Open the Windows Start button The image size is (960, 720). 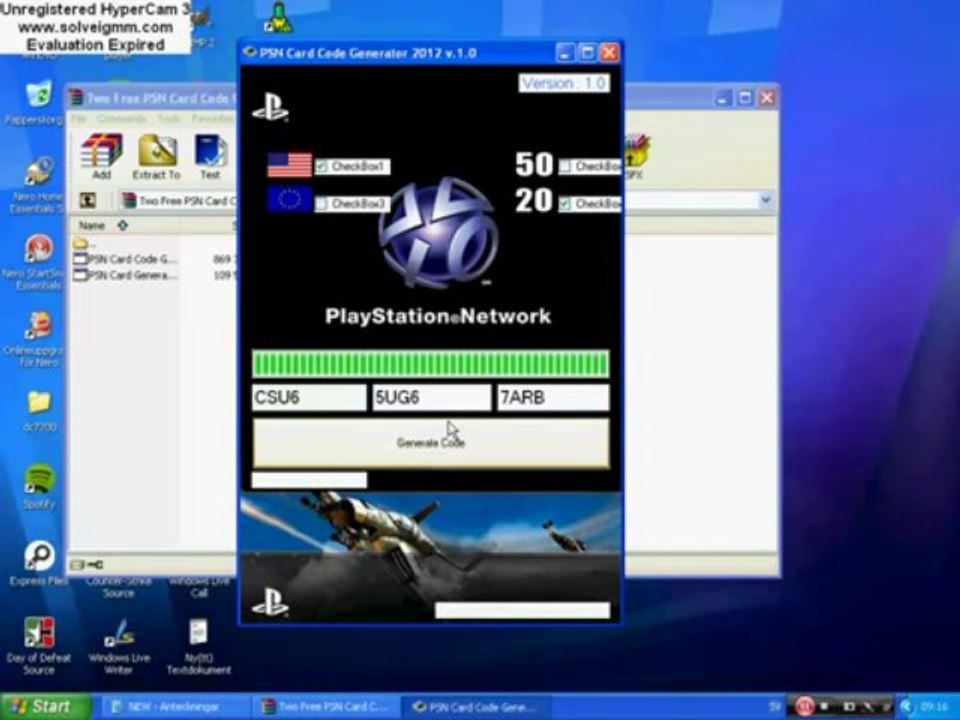pos(44,707)
